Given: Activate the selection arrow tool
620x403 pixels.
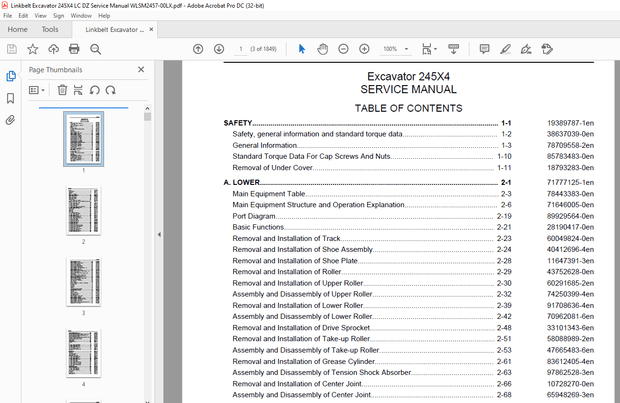Looking at the screenshot, I should pyautogui.click(x=302, y=49).
